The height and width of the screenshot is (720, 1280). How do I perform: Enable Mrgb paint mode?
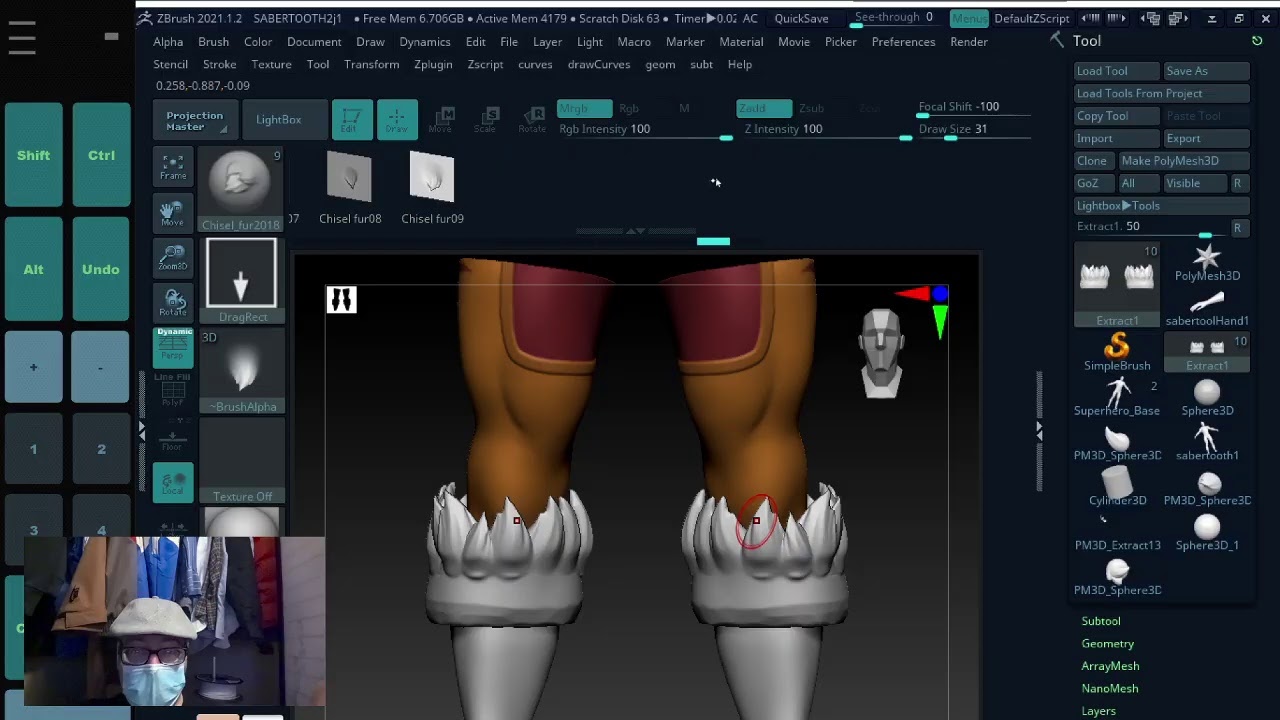tap(584, 108)
